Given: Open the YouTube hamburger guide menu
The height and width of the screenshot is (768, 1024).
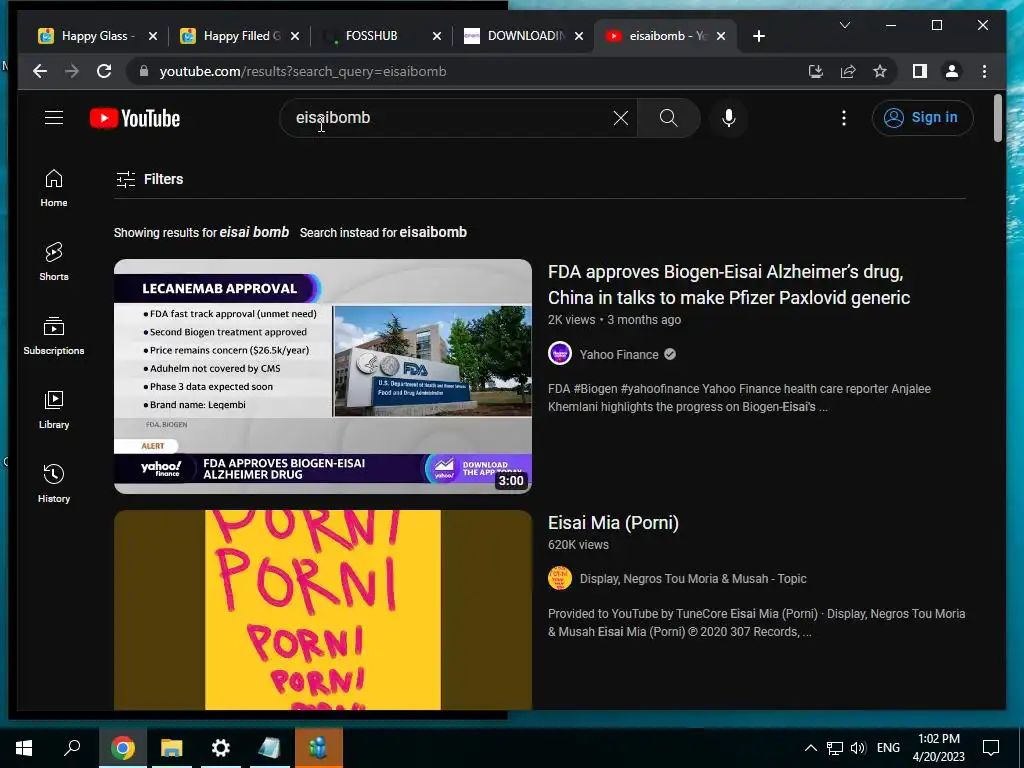Looking at the screenshot, I should pos(54,118).
